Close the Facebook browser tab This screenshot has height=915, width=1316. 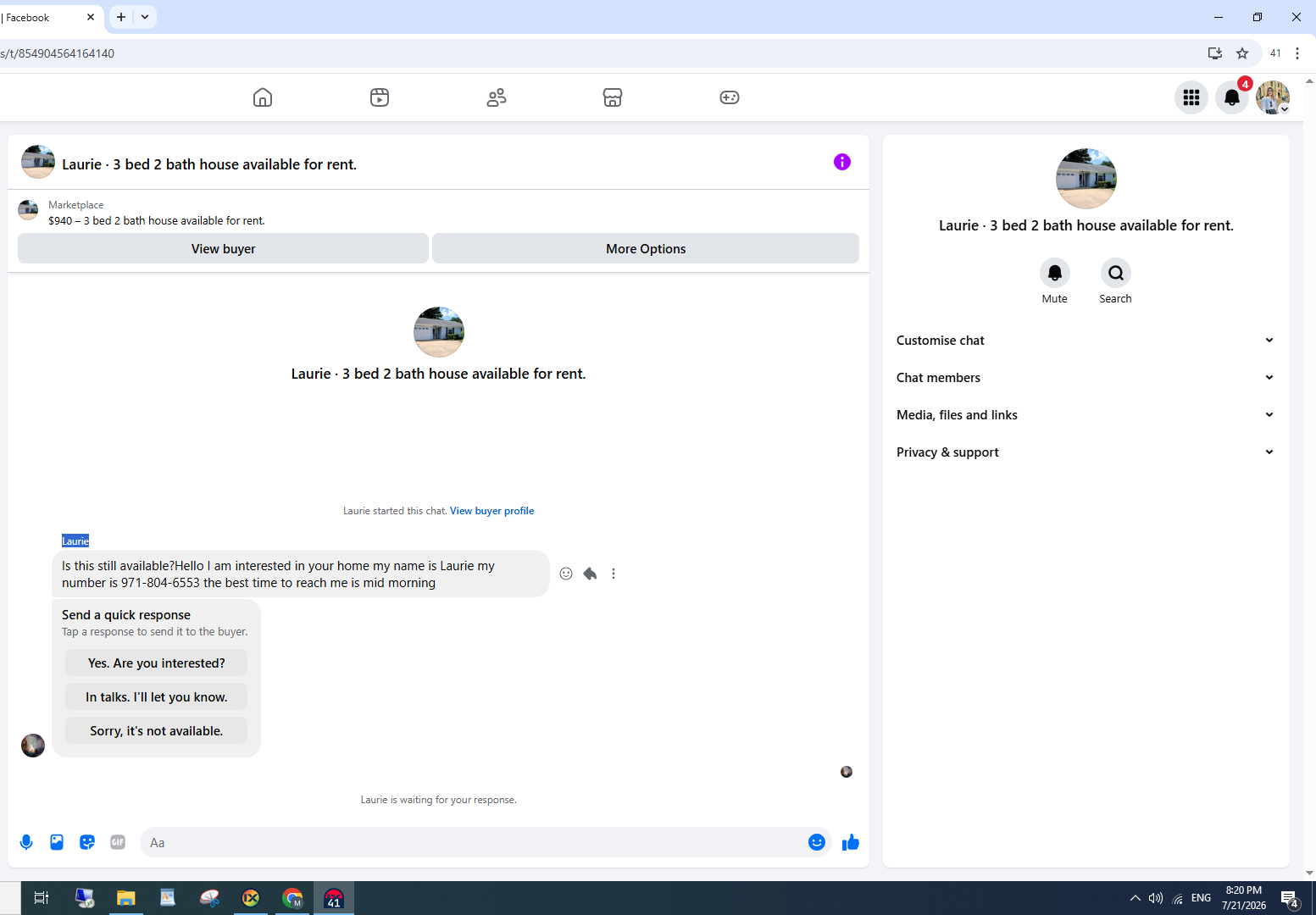[x=91, y=17]
